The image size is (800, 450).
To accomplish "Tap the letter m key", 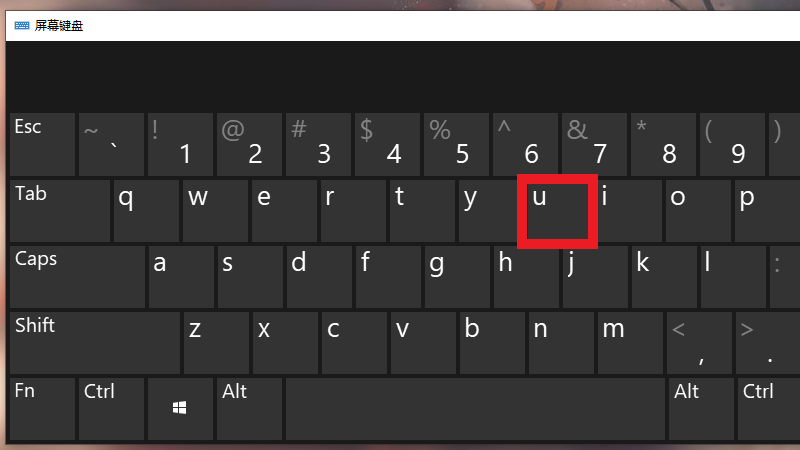I will (x=630, y=343).
